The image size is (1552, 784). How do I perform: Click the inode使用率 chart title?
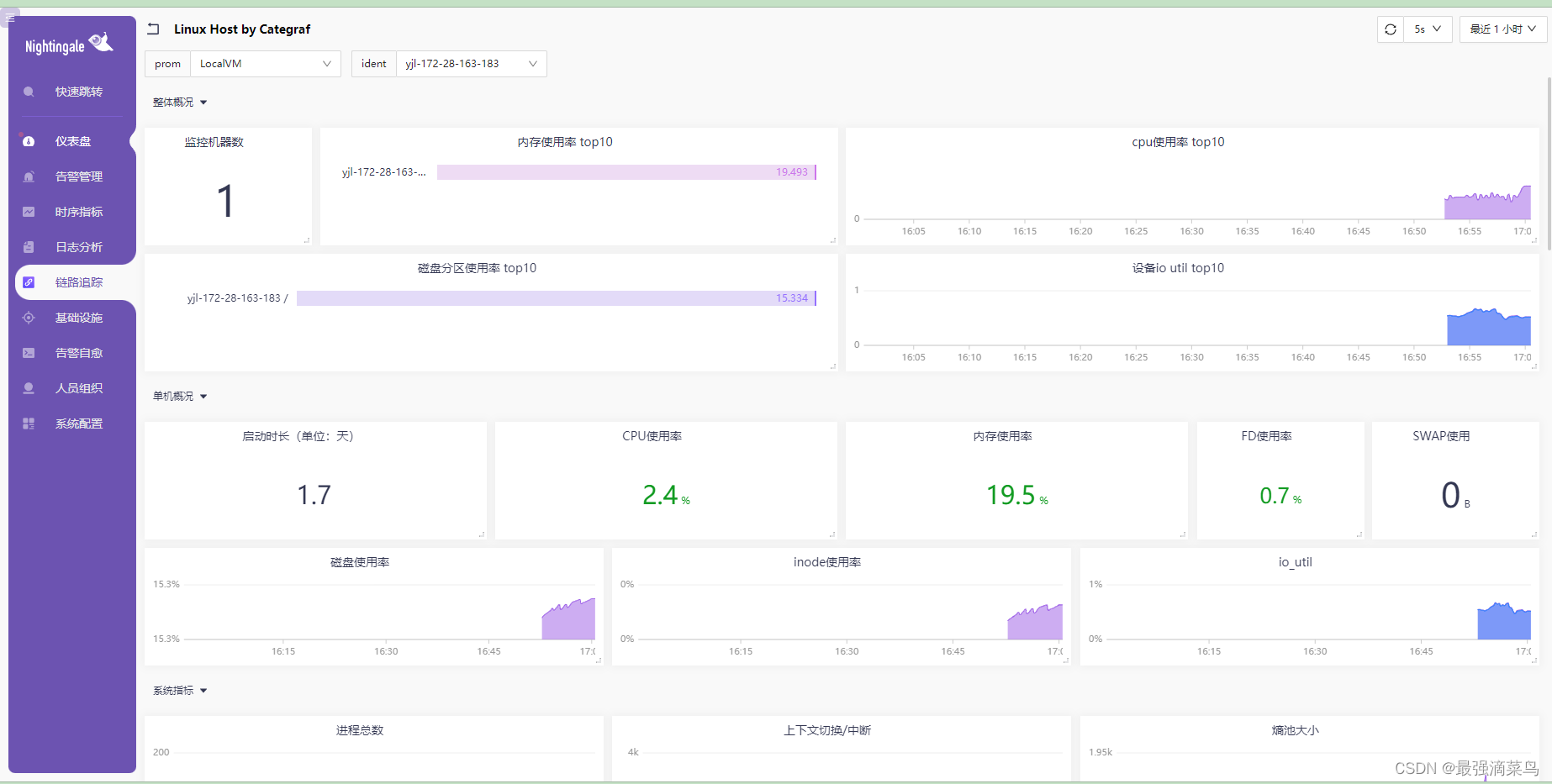827,562
